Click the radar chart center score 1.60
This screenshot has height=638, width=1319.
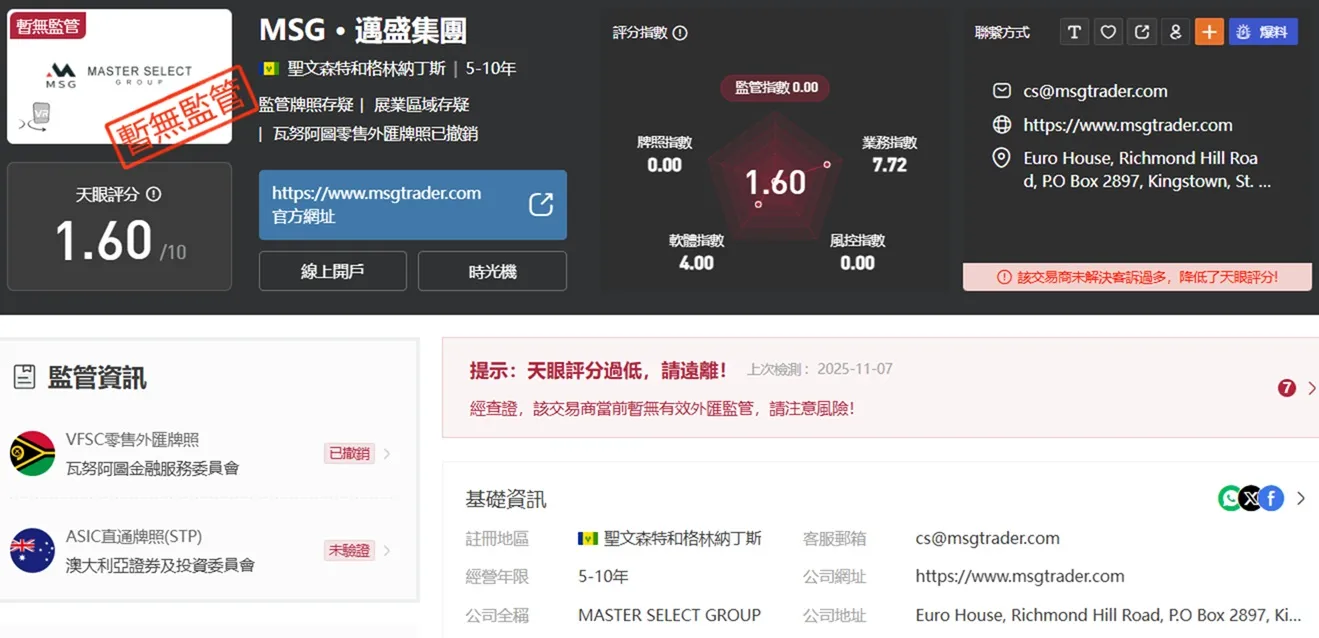[775, 182]
